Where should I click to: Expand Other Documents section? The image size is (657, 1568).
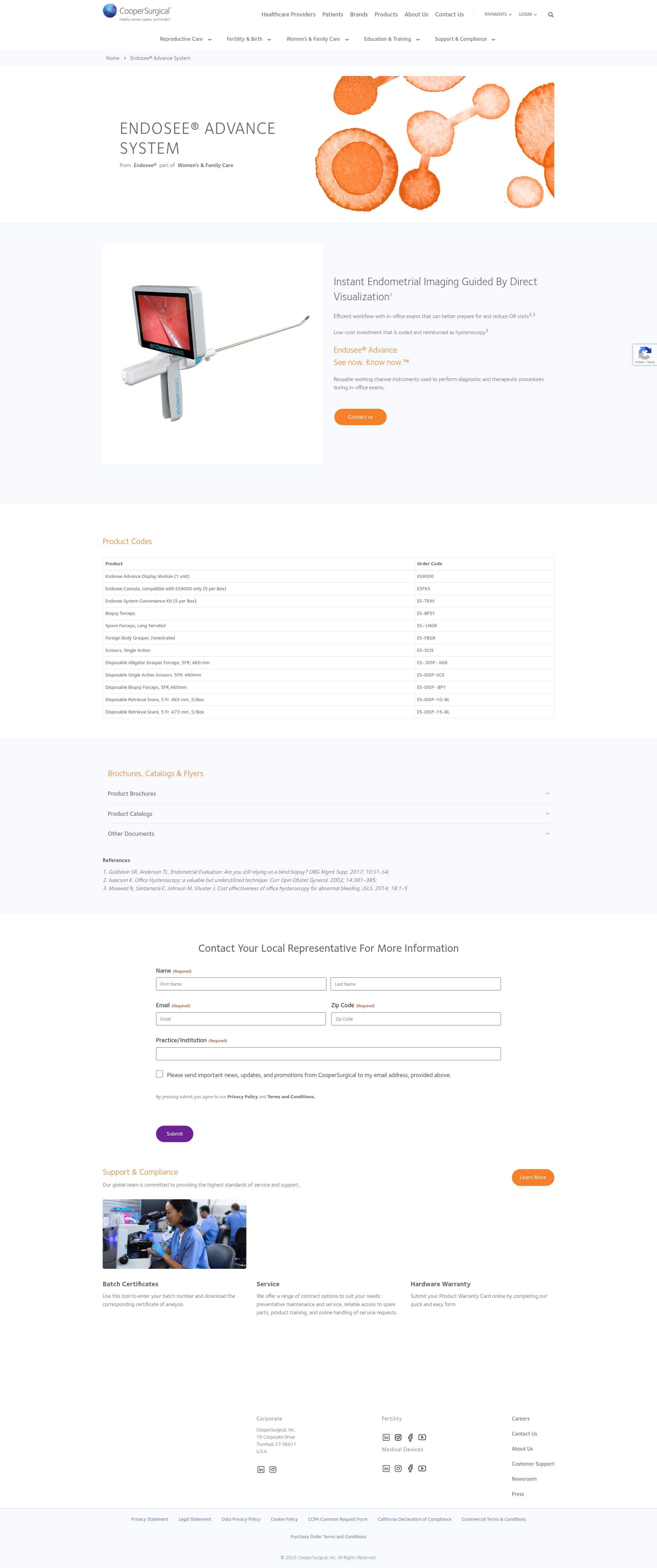tap(328, 834)
